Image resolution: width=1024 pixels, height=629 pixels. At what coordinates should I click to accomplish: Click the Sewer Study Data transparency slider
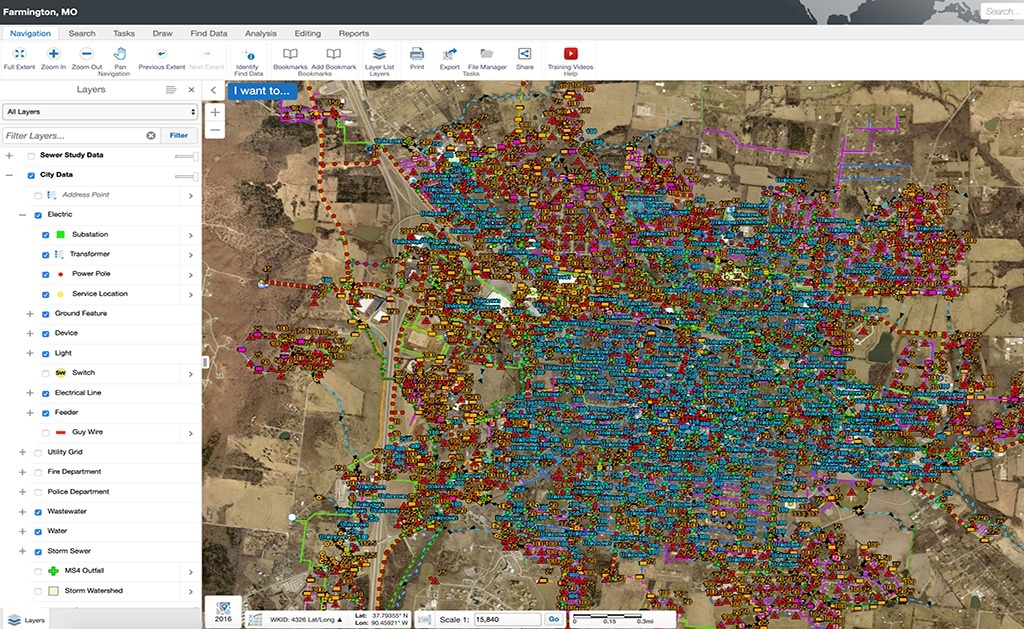pos(186,156)
